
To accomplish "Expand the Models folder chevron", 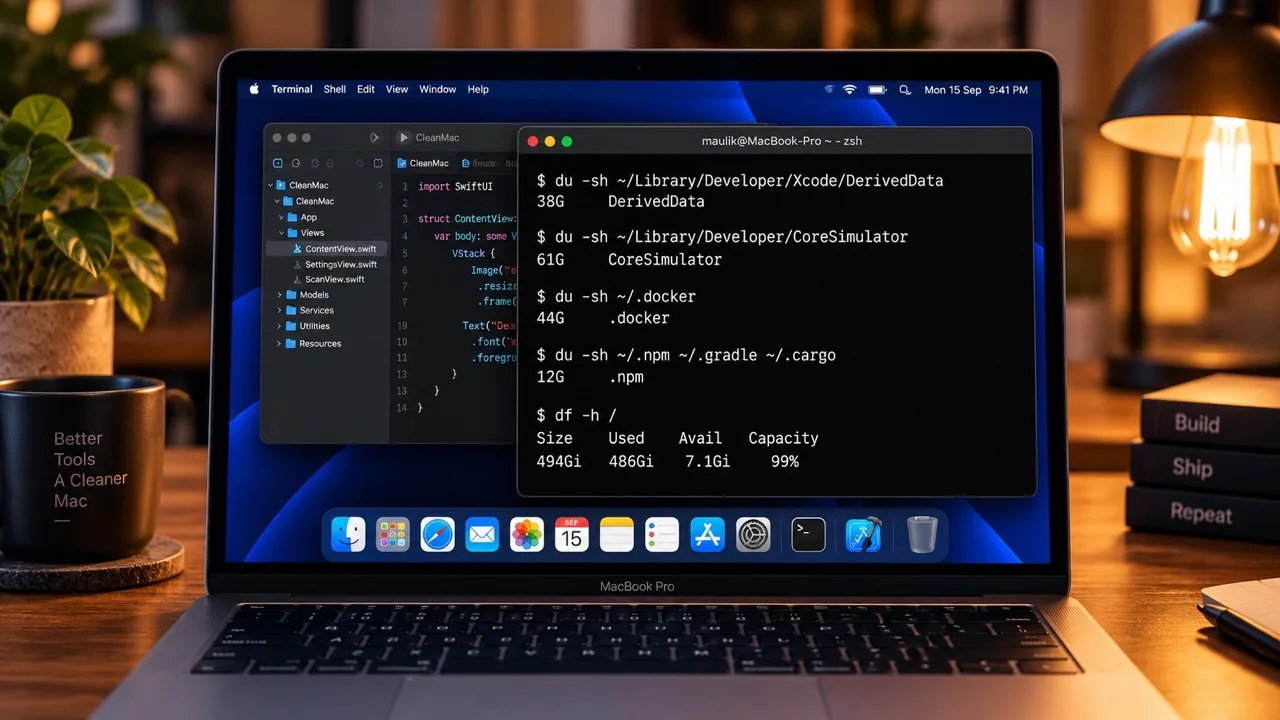I will coord(279,295).
